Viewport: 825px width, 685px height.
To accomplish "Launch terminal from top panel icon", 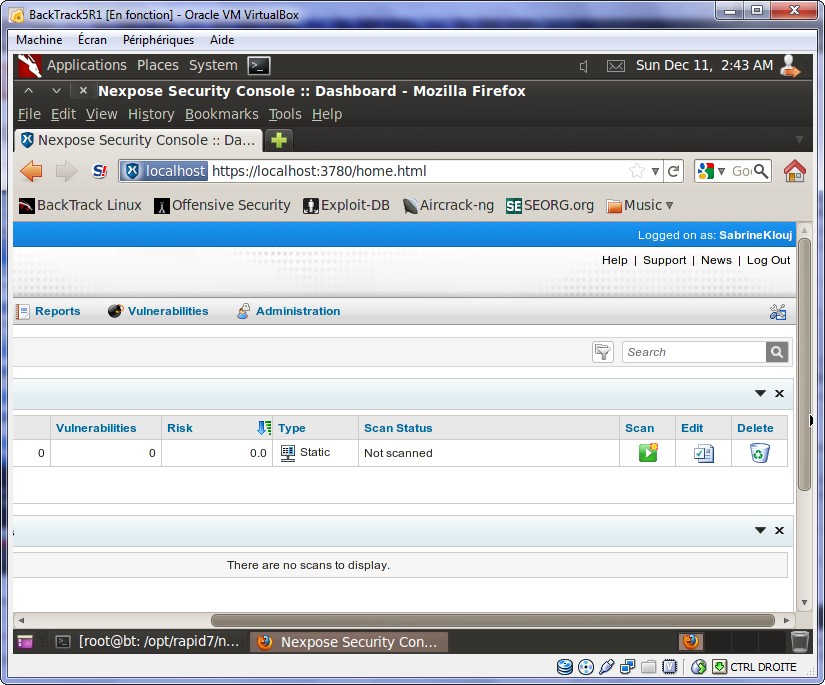I will [x=259, y=66].
